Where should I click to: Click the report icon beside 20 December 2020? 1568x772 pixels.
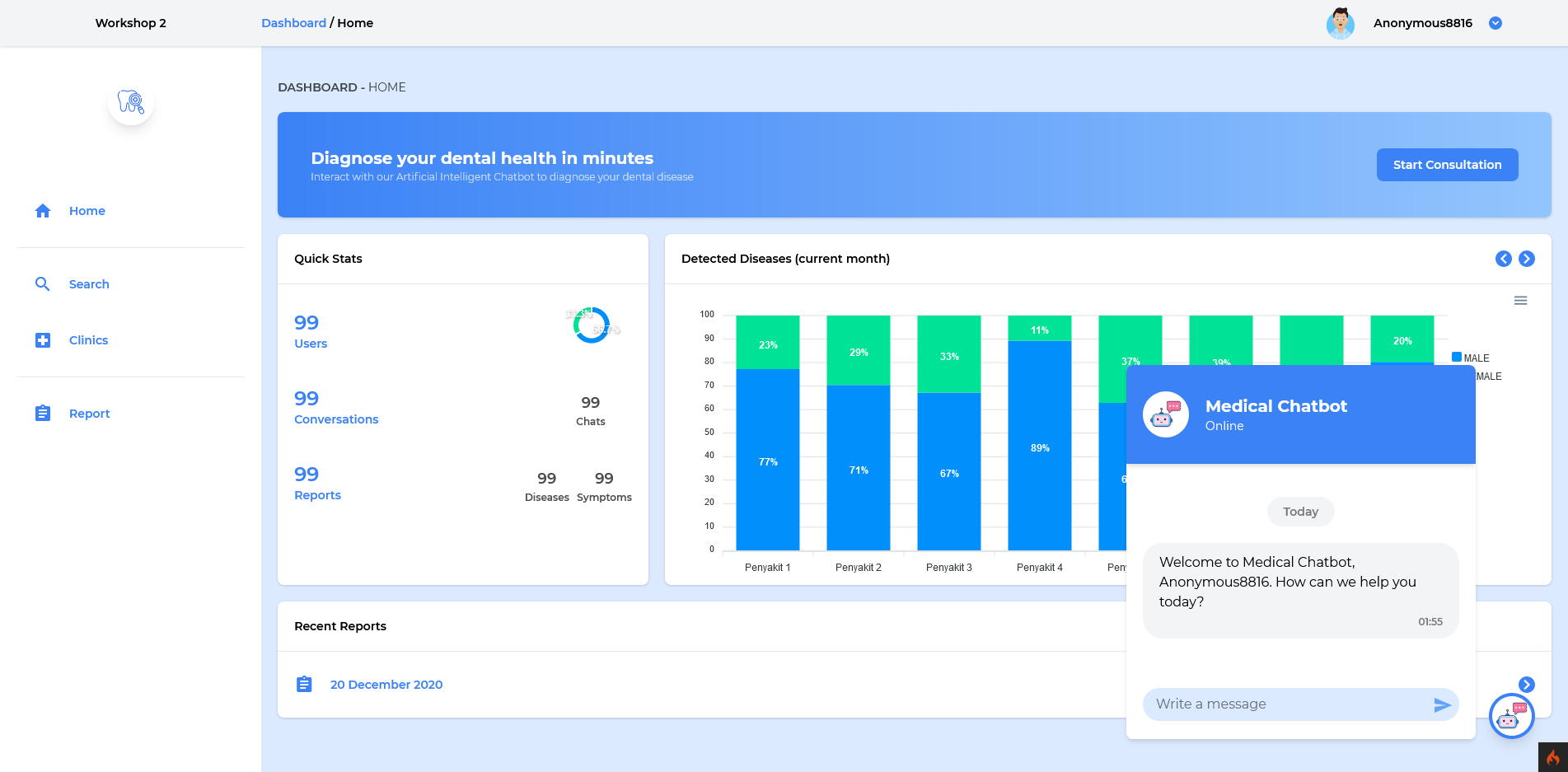coord(304,684)
